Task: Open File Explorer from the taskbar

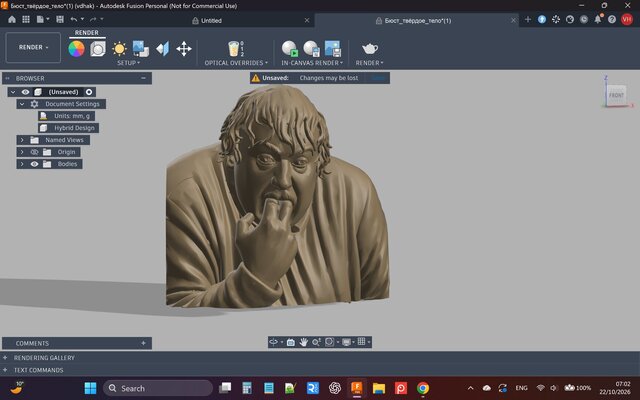Action: pyautogui.click(x=379, y=388)
